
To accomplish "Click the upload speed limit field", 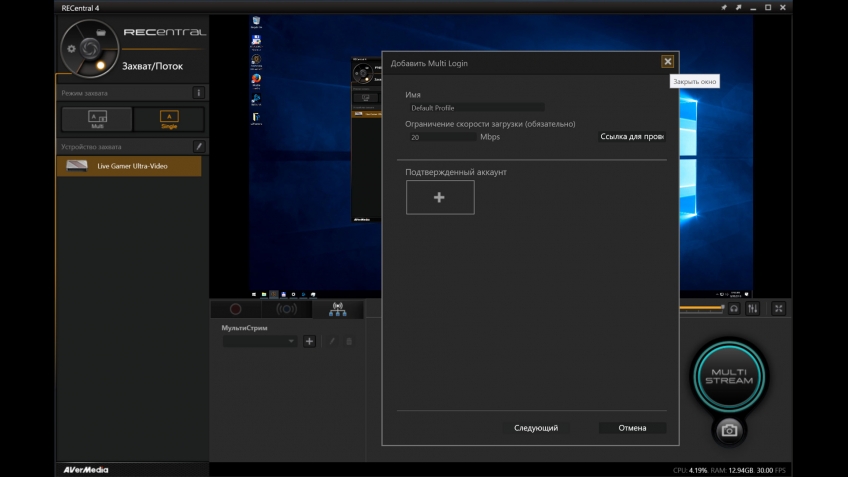I will pos(442,137).
